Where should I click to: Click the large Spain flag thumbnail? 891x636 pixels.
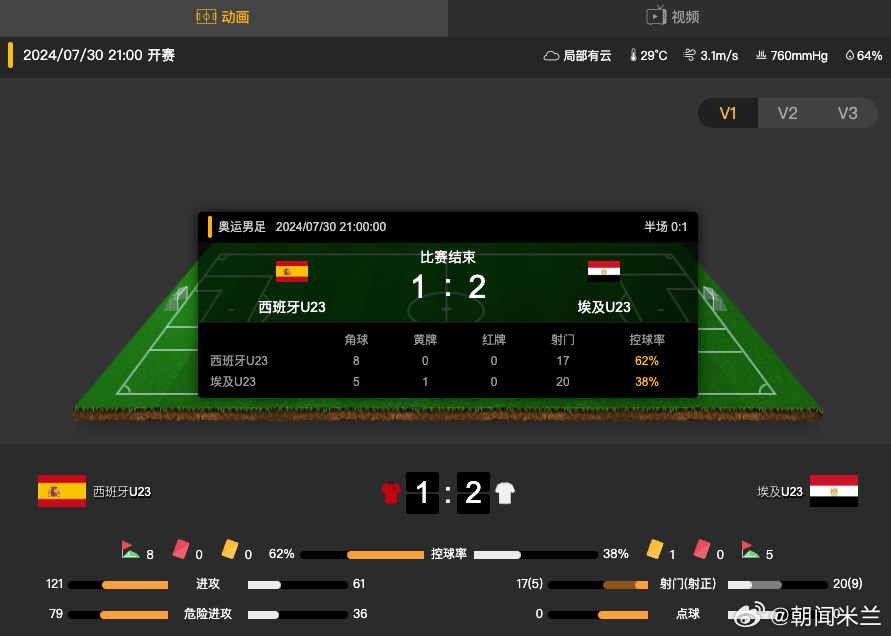tap(62, 491)
